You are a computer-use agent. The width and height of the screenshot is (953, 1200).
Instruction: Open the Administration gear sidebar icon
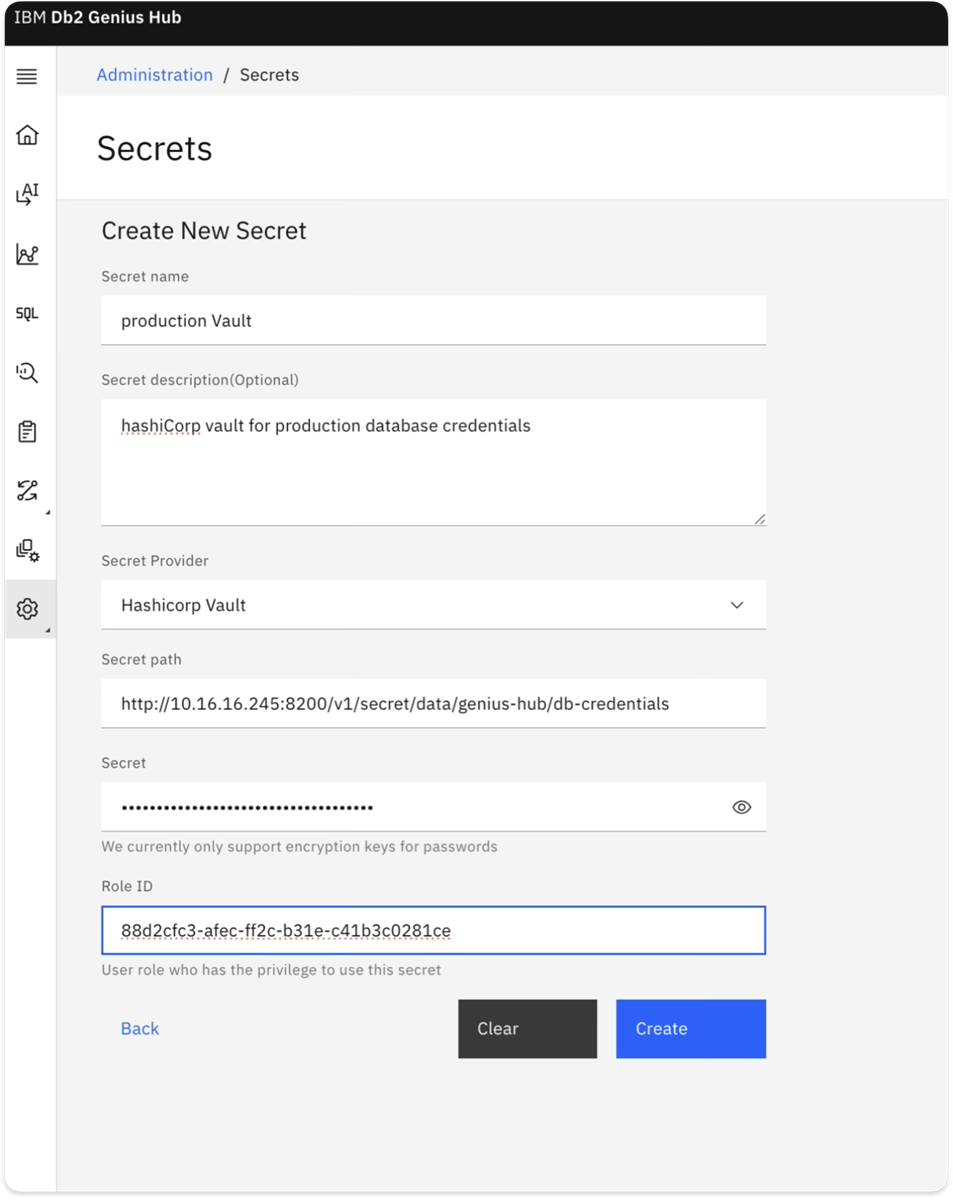click(27, 609)
